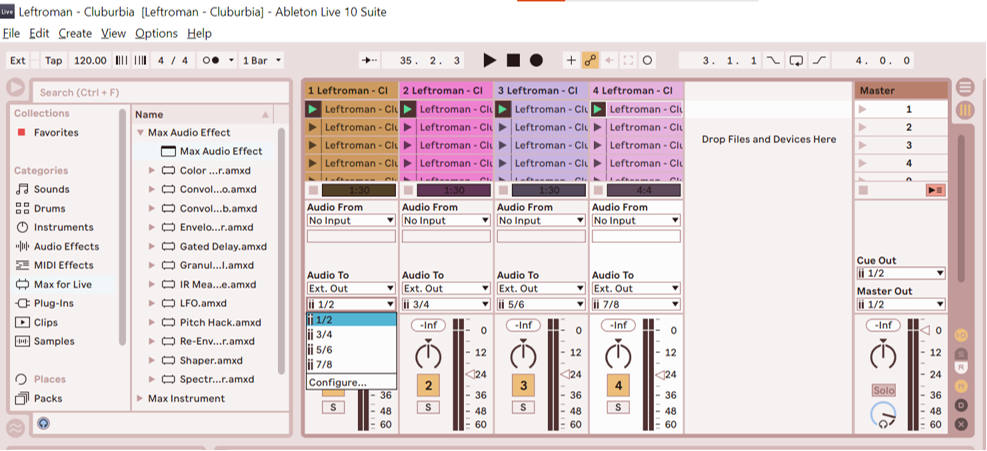The image size is (987, 451).
Task: Expand the Pitch Hack.amxd item
Action: [152, 323]
